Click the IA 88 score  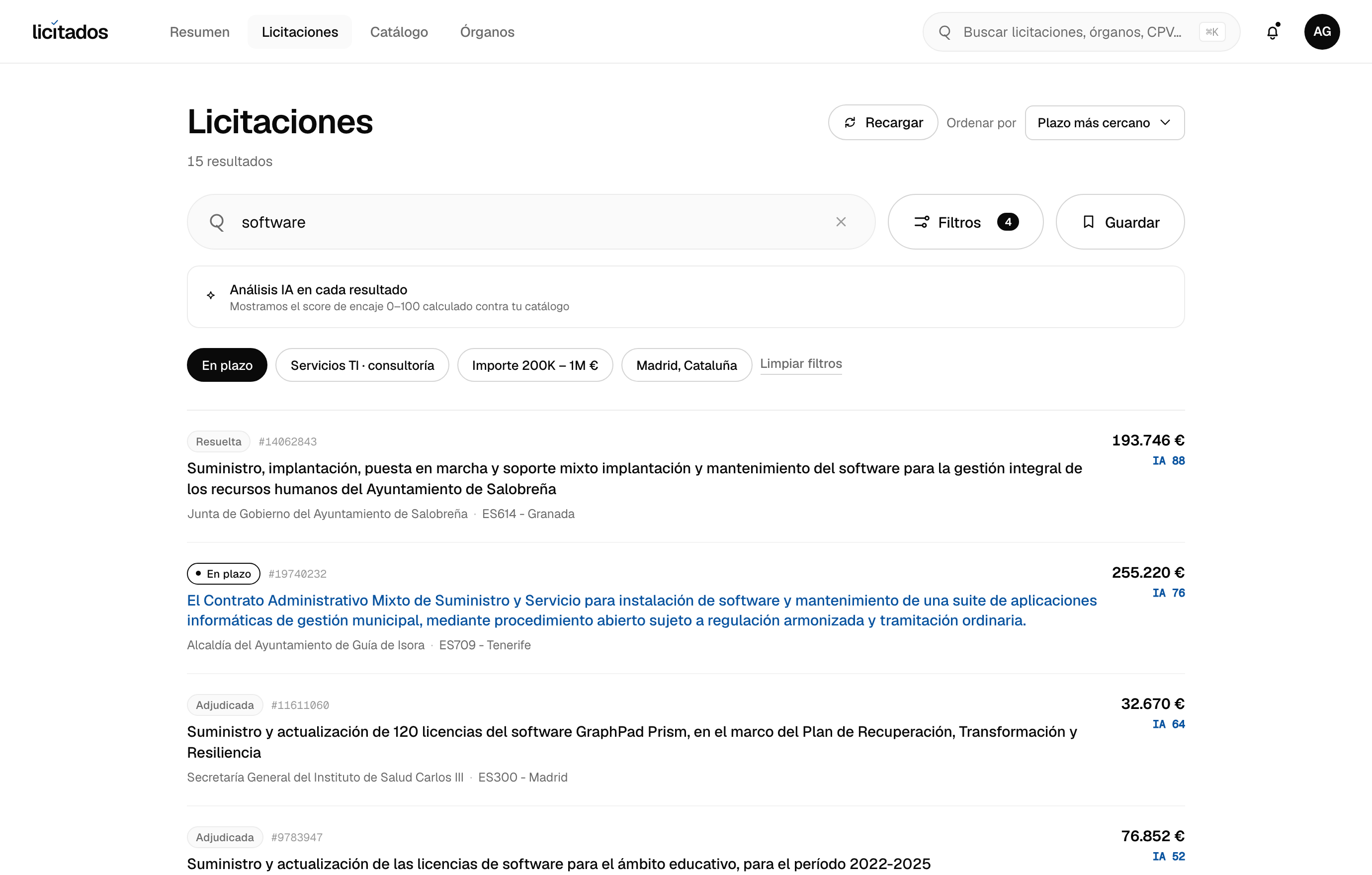tap(1168, 460)
